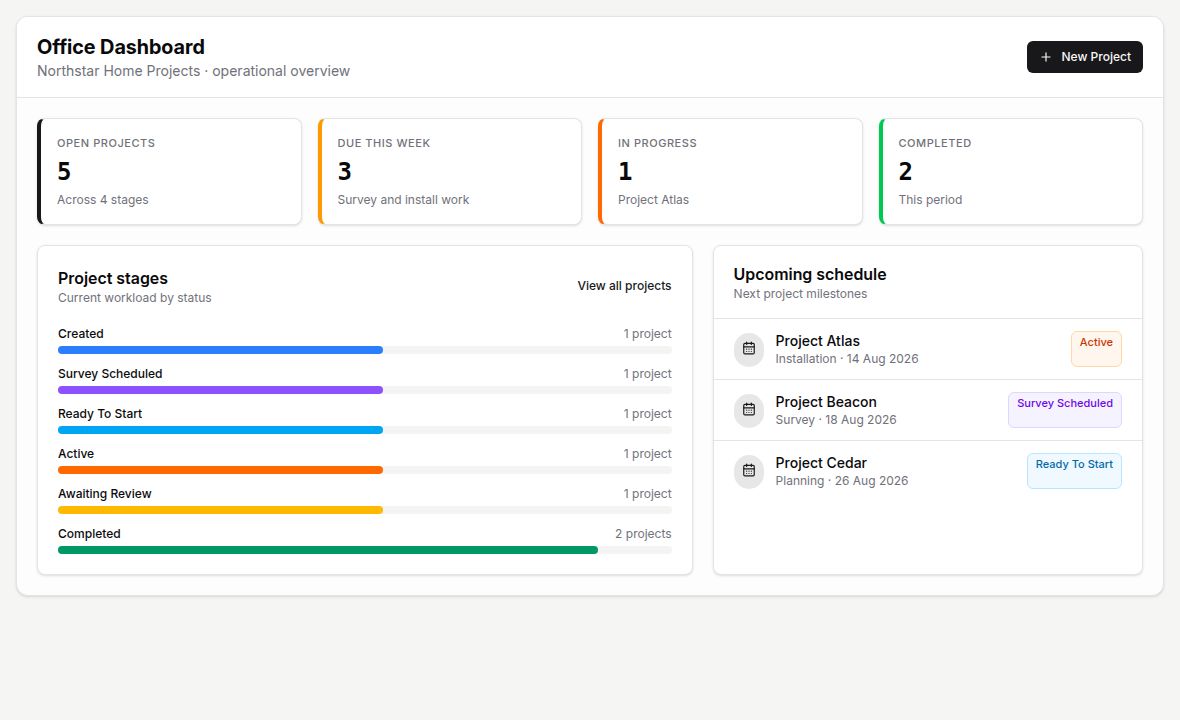Click the calendar icon beside Project Beacon
Image resolution: width=1180 pixels, height=720 pixels.
click(749, 410)
